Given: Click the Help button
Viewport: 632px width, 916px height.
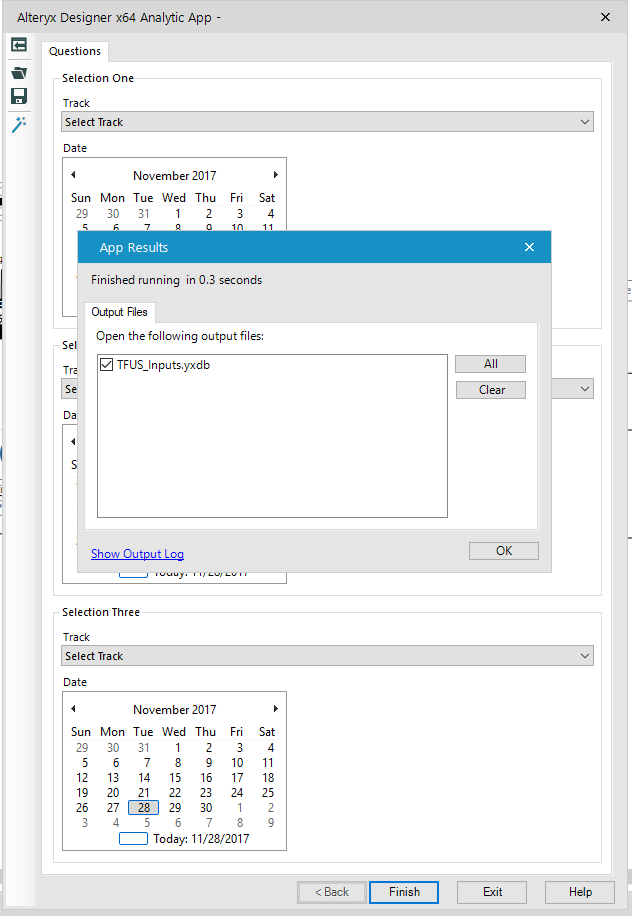Looking at the screenshot, I should coord(580,892).
